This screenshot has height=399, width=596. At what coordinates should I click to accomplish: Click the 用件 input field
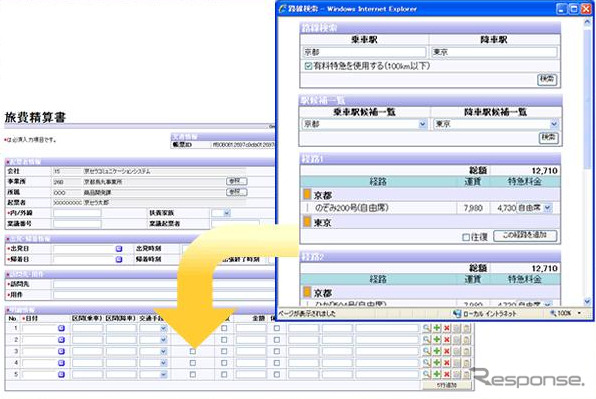163,295
